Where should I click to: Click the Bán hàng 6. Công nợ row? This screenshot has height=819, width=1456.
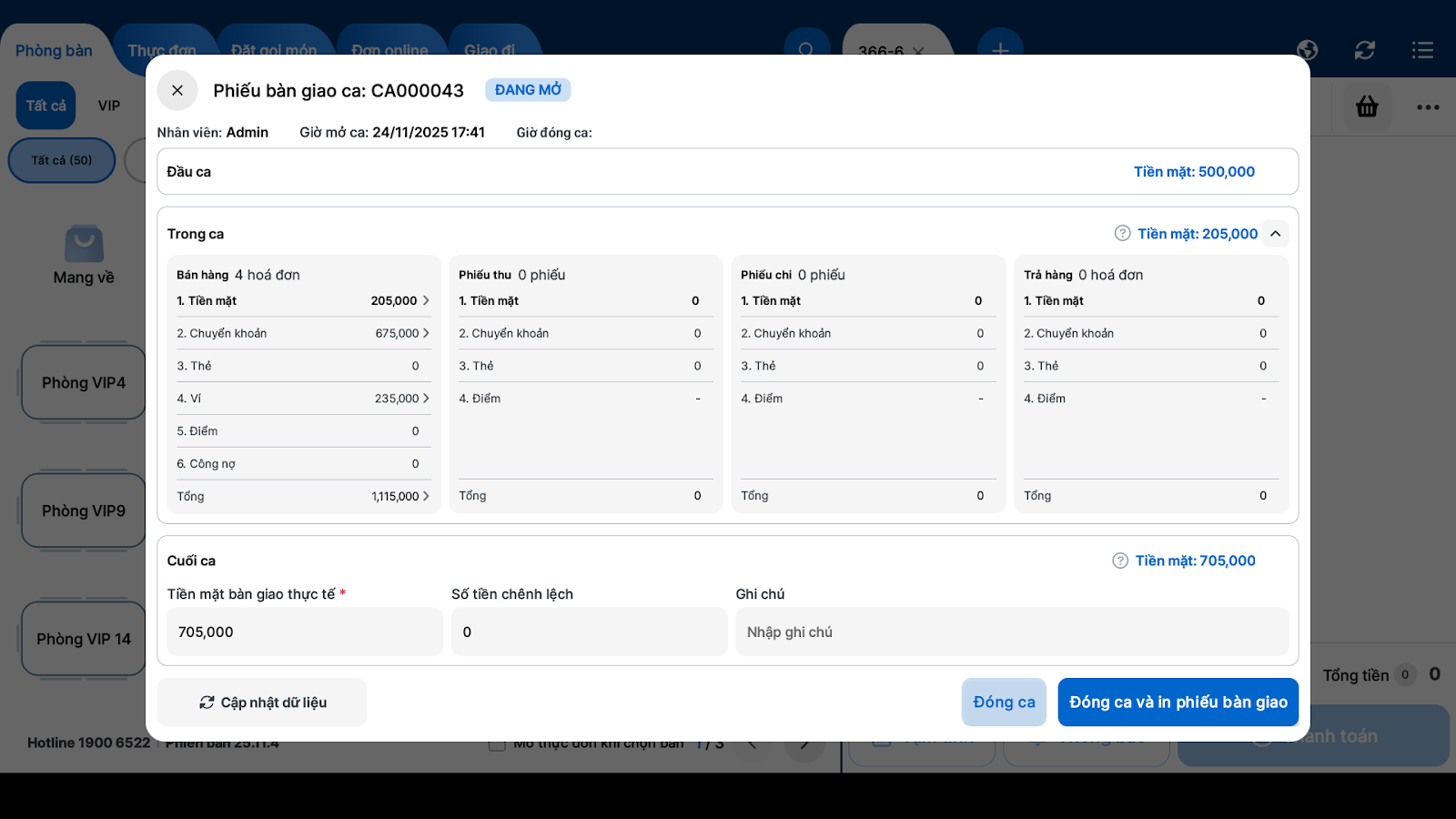point(303,464)
